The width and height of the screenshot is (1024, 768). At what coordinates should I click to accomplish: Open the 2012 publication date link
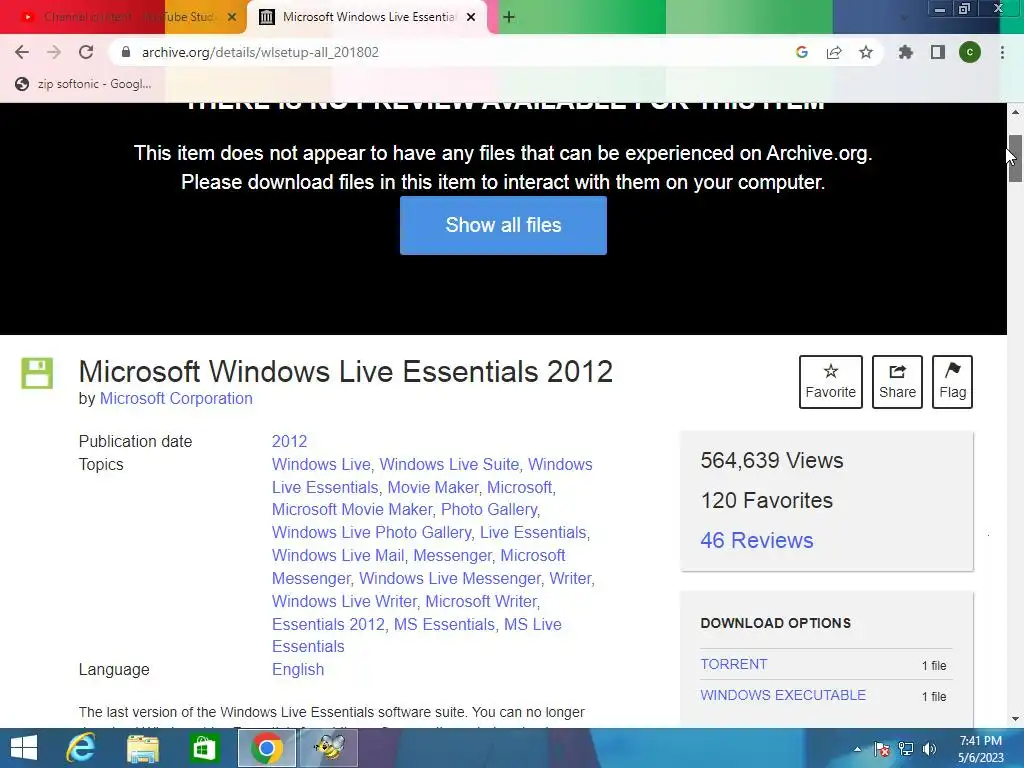289,441
